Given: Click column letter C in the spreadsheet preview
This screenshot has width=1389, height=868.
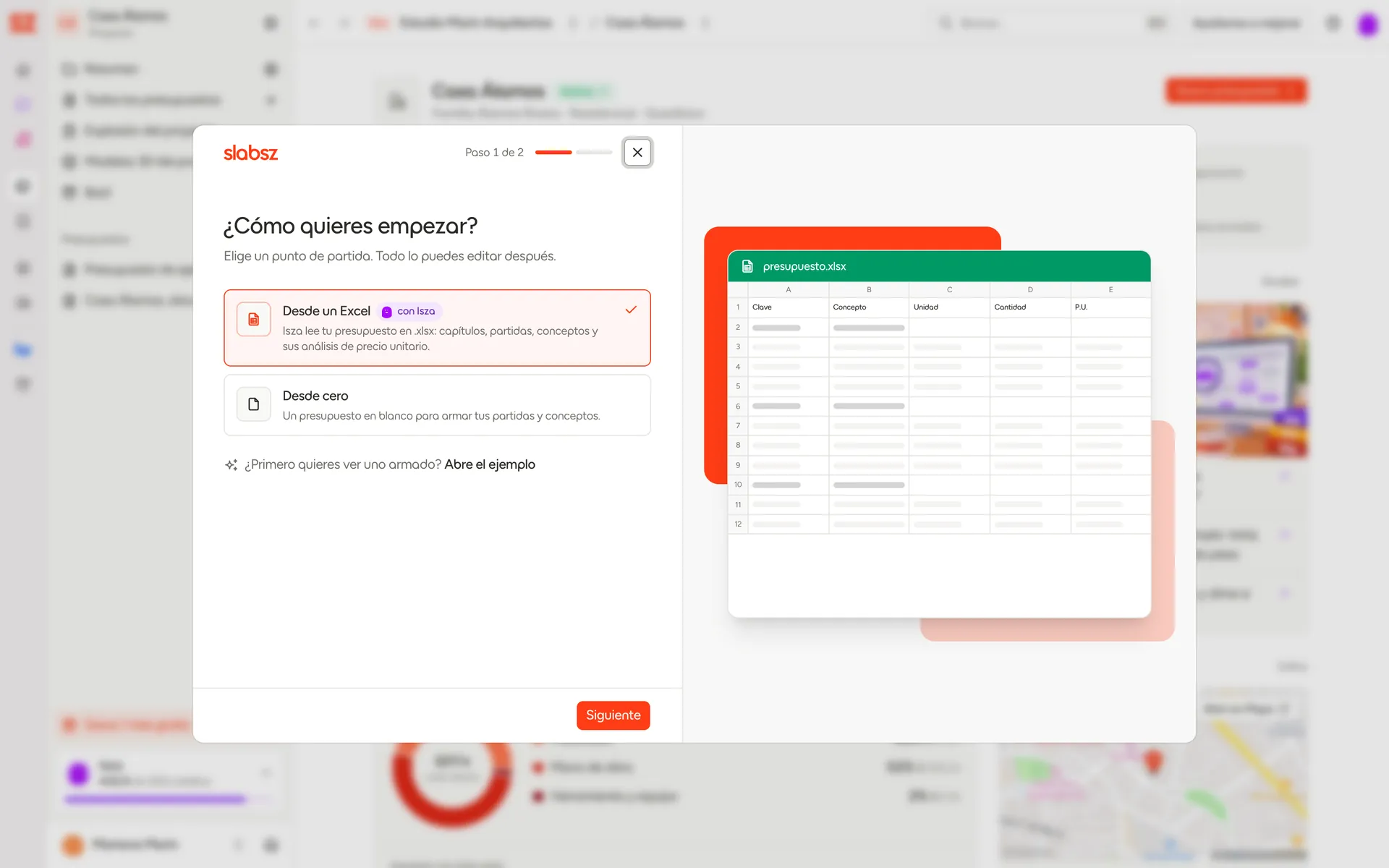Looking at the screenshot, I should click(949, 289).
